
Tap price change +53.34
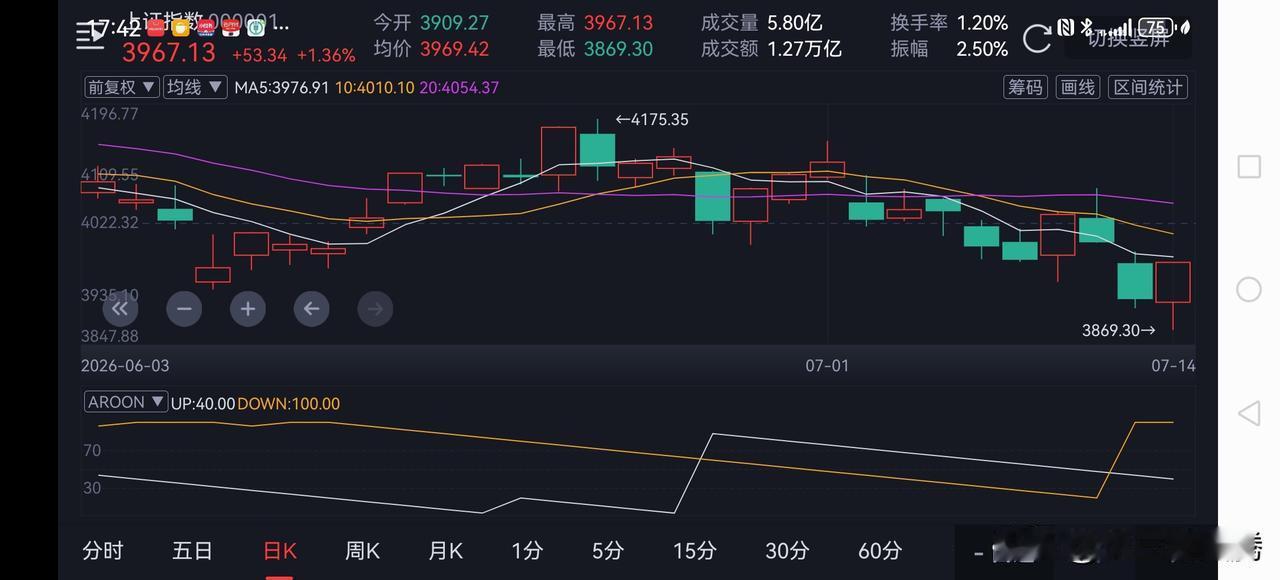click(x=259, y=55)
